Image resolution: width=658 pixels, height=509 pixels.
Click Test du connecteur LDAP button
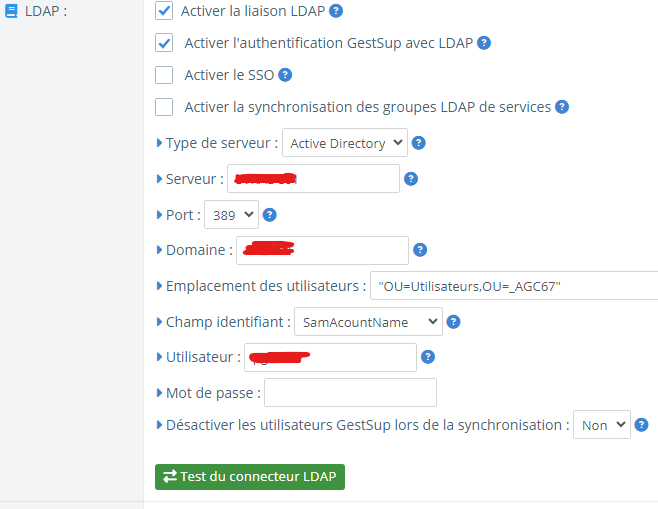coord(250,476)
